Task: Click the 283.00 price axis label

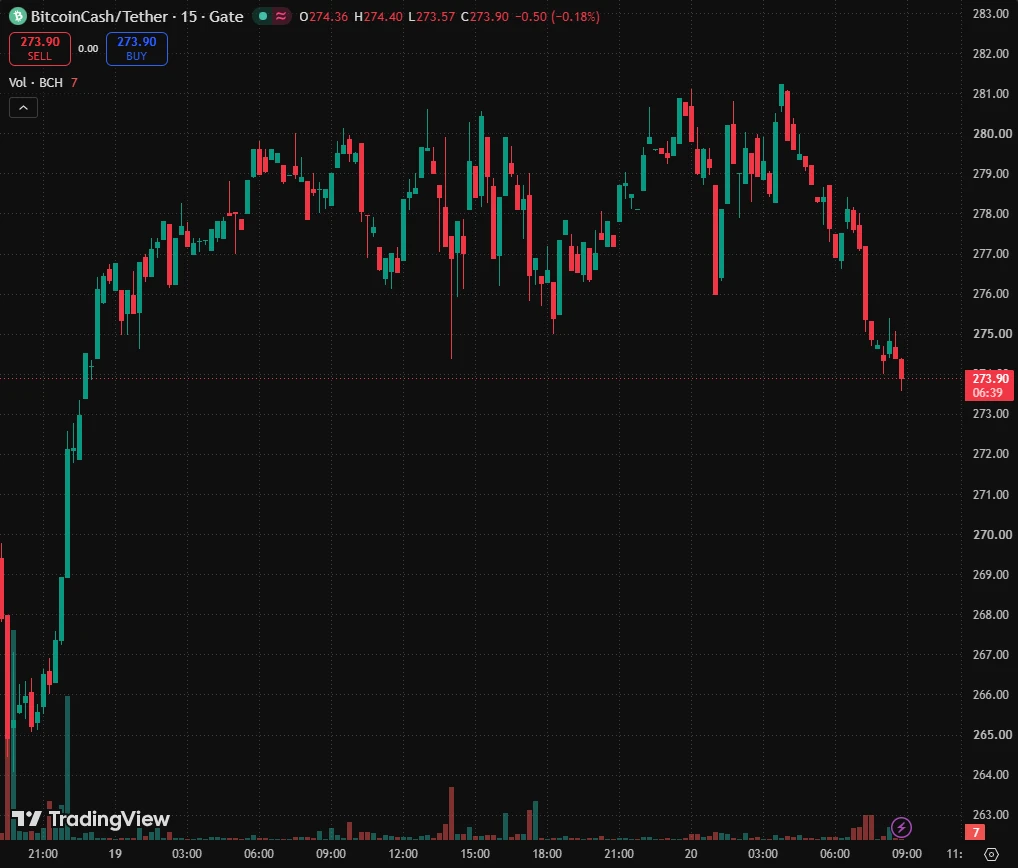Action: pyautogui.click(x=991, y=14)
